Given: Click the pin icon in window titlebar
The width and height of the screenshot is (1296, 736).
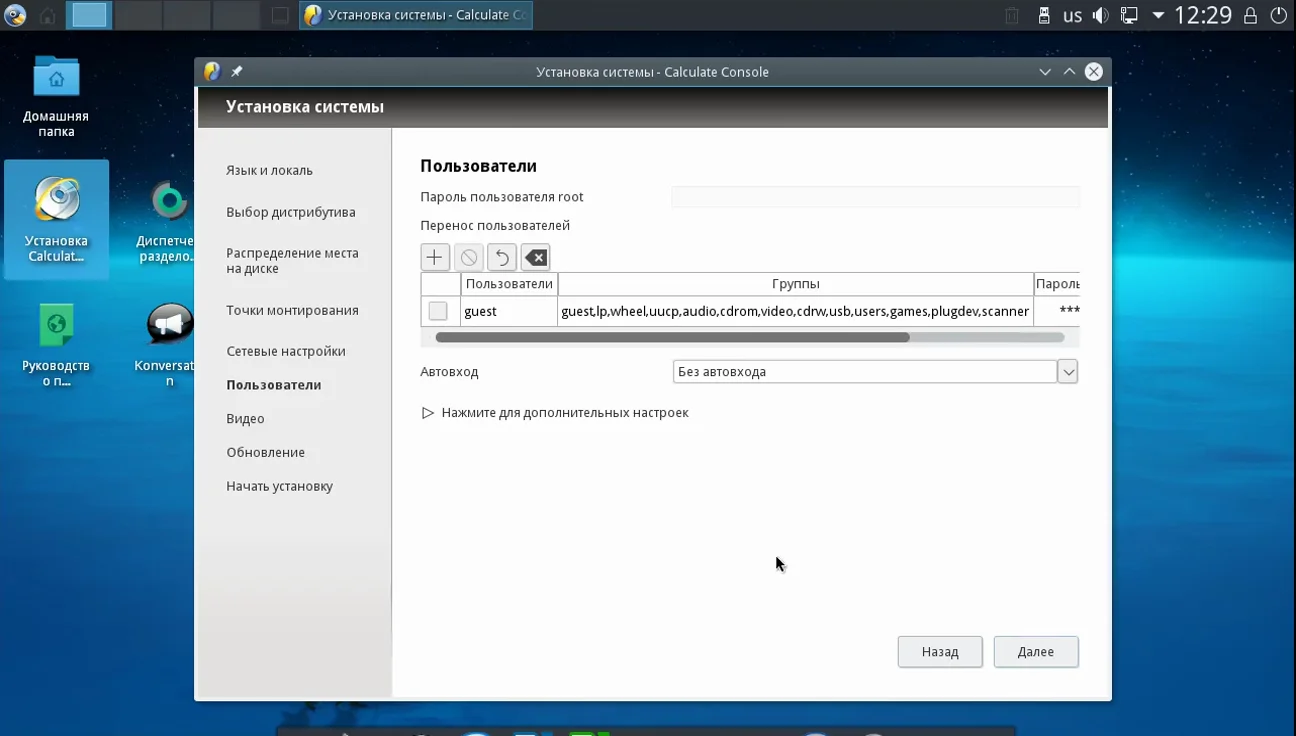Looking at the screenshot, I should pyautogui.click(x=237, y=71).
